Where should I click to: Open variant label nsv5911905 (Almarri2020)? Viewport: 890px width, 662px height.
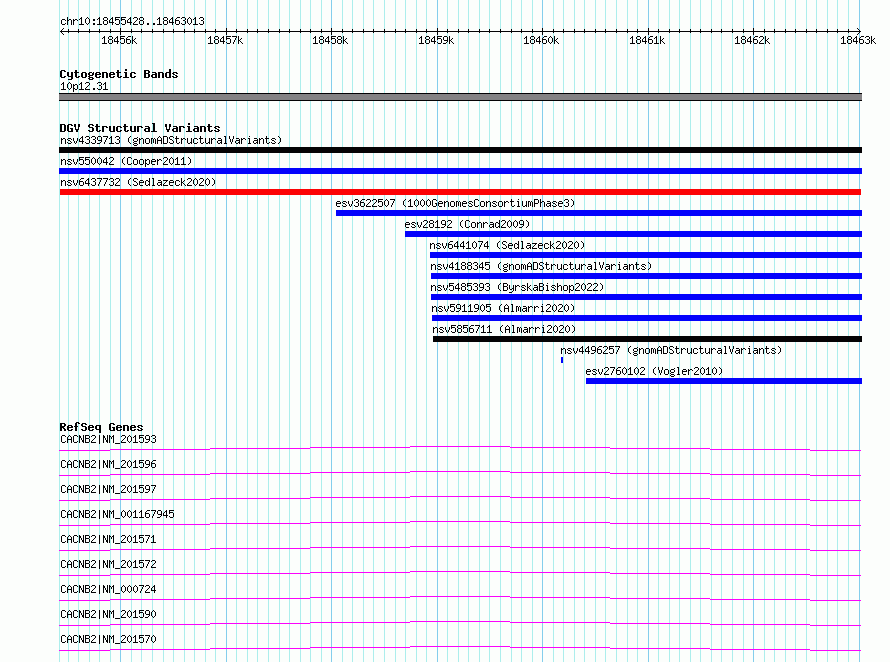point(503,308)
